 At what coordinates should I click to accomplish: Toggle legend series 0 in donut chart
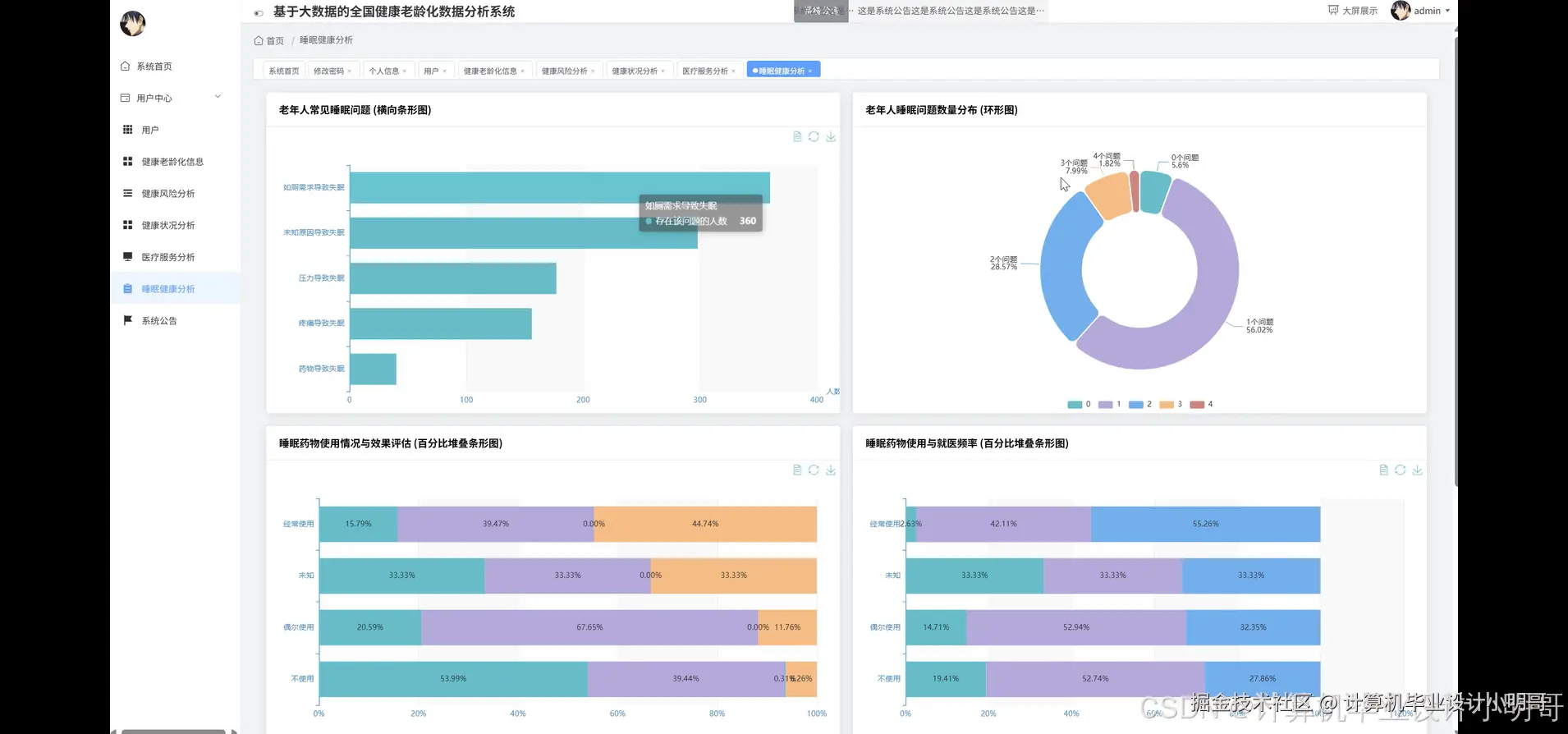point(1079,404)
